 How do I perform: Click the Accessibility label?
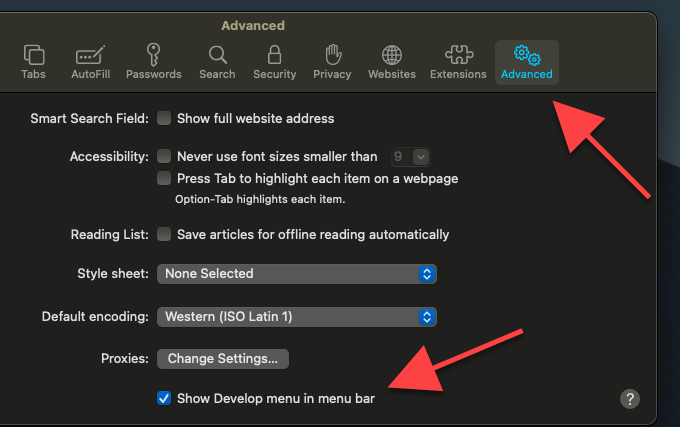click(x=109, y=156)
